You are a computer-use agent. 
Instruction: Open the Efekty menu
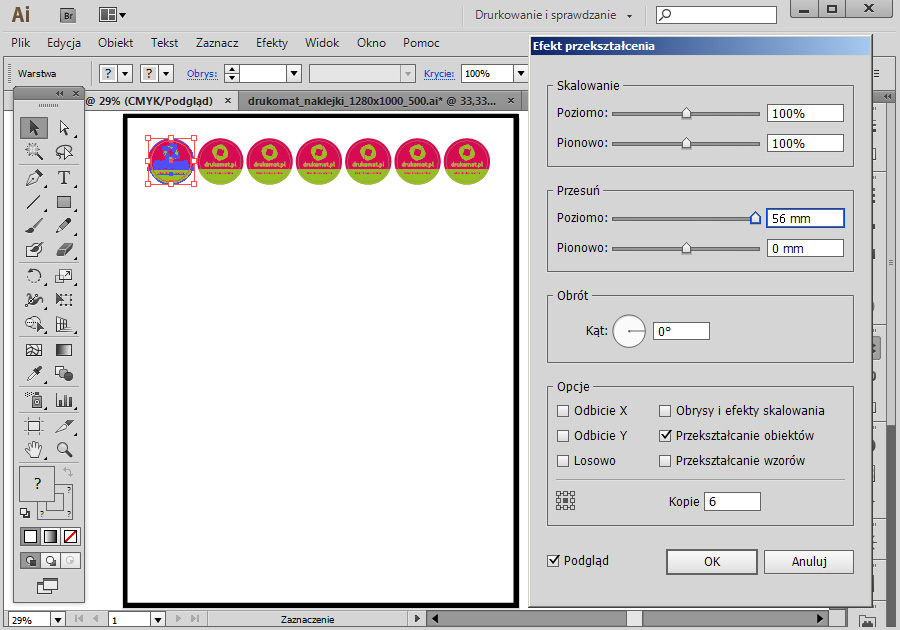point(271,43)
